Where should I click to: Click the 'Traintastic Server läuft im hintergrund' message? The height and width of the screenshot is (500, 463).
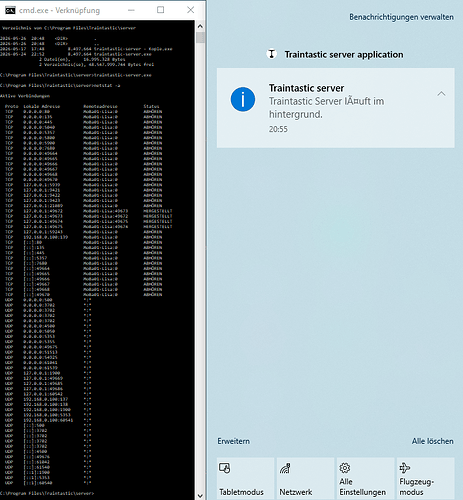point(326,107)
